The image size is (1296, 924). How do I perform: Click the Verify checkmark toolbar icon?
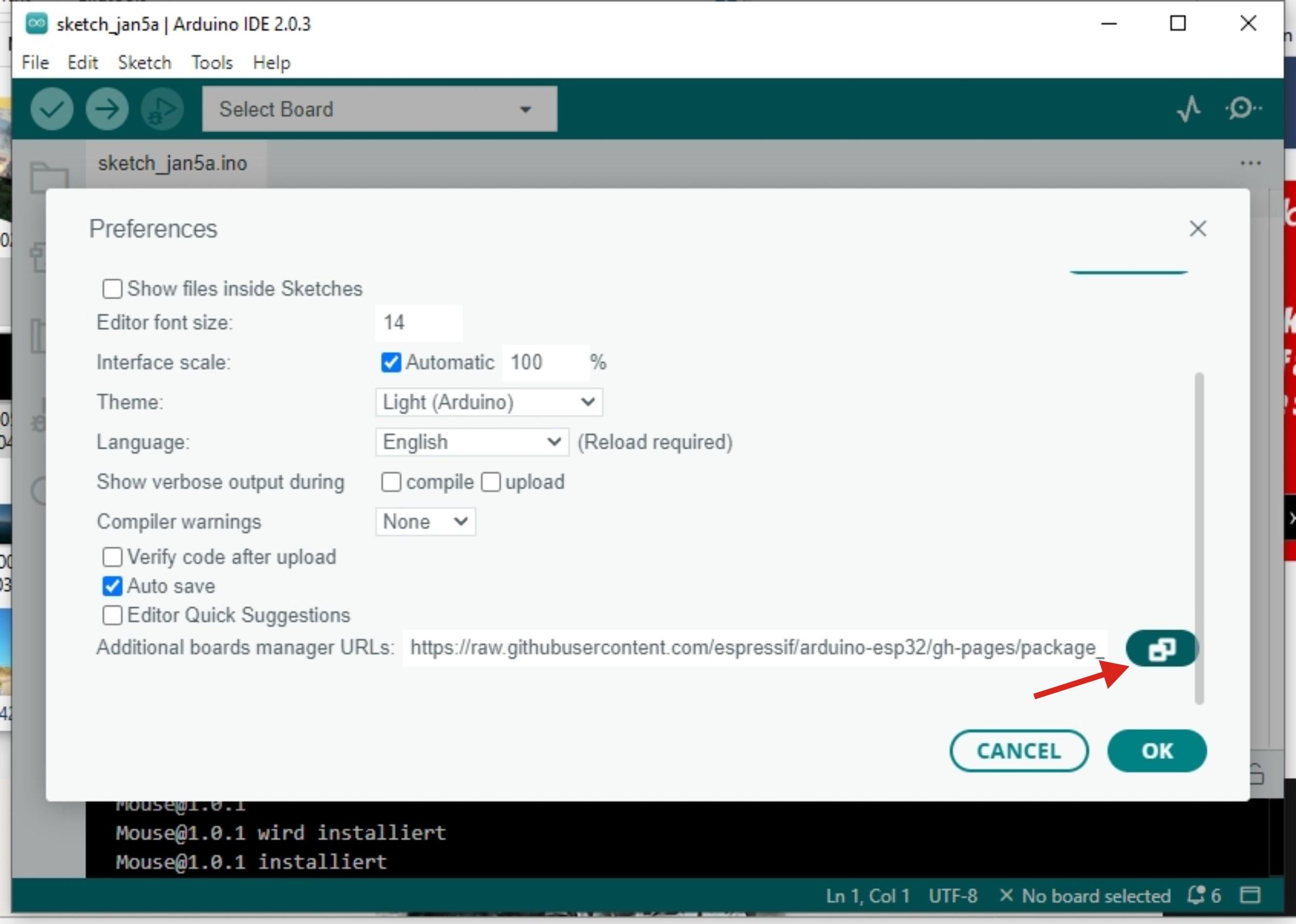52,109
